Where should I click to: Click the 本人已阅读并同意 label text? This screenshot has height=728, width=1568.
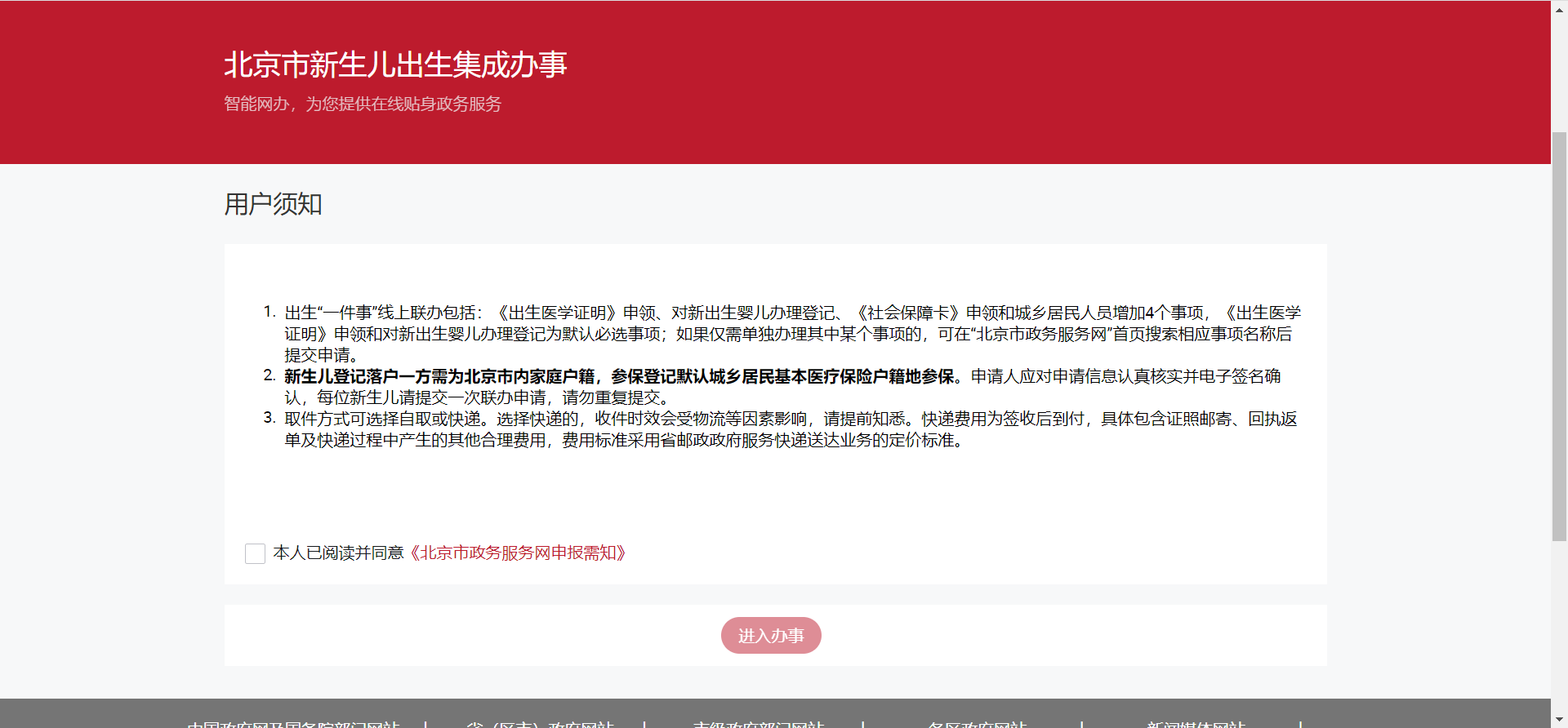(338, 553)
